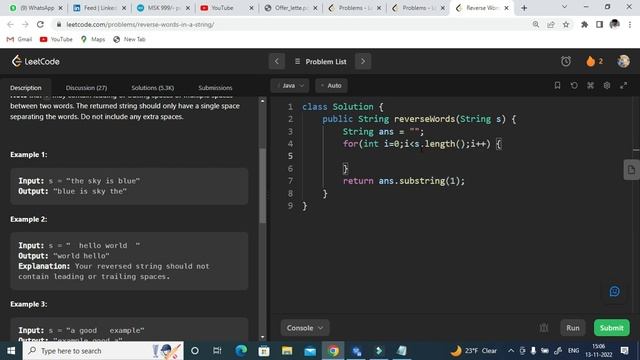
Task: Go to next problem arrow
Action: (363, 61)
